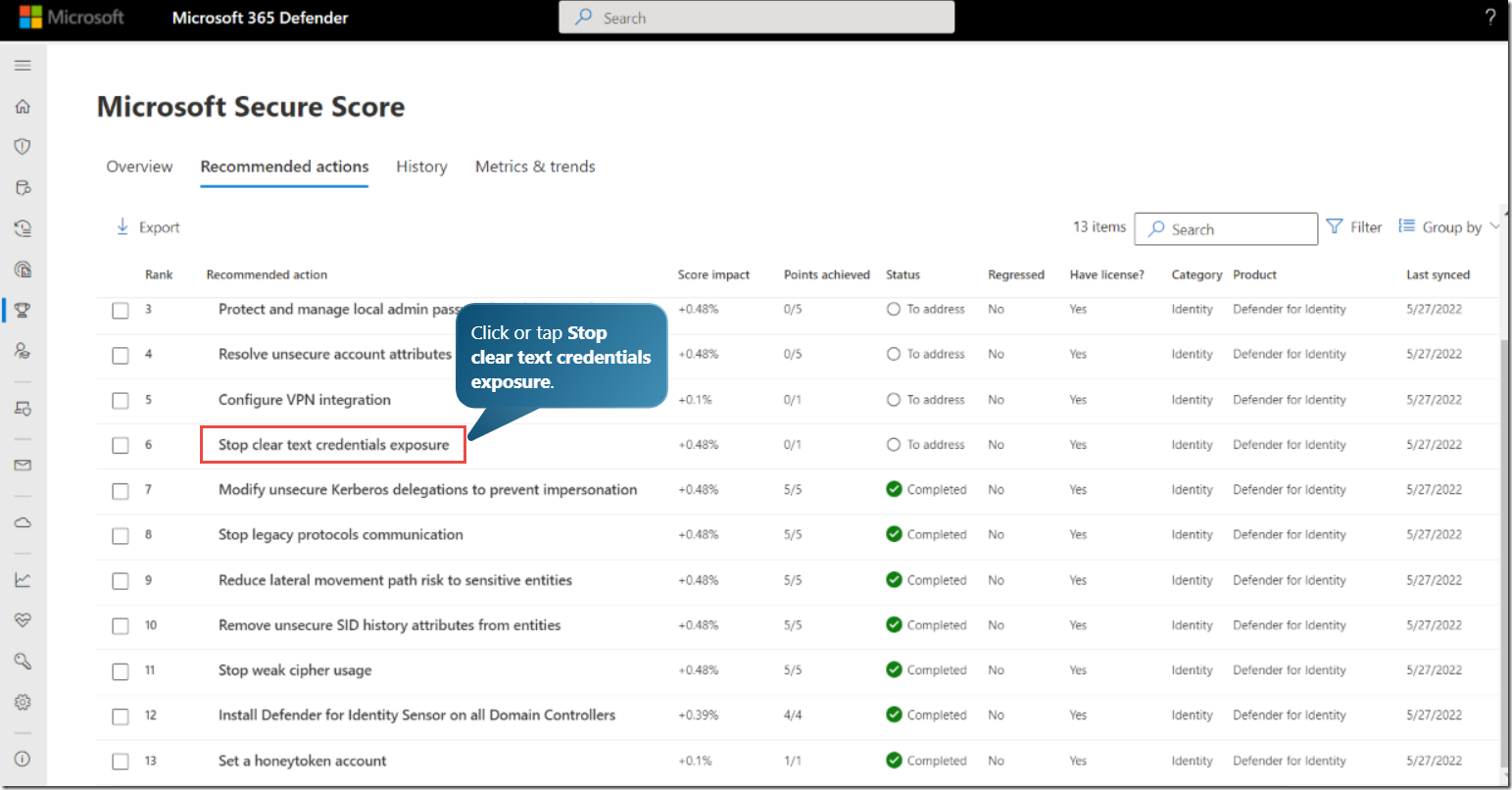Image resolution: width=1512 pixels, height=790 pixels.
Task: Check the box for Set a honeytoken account
Action: click(121, 762)
